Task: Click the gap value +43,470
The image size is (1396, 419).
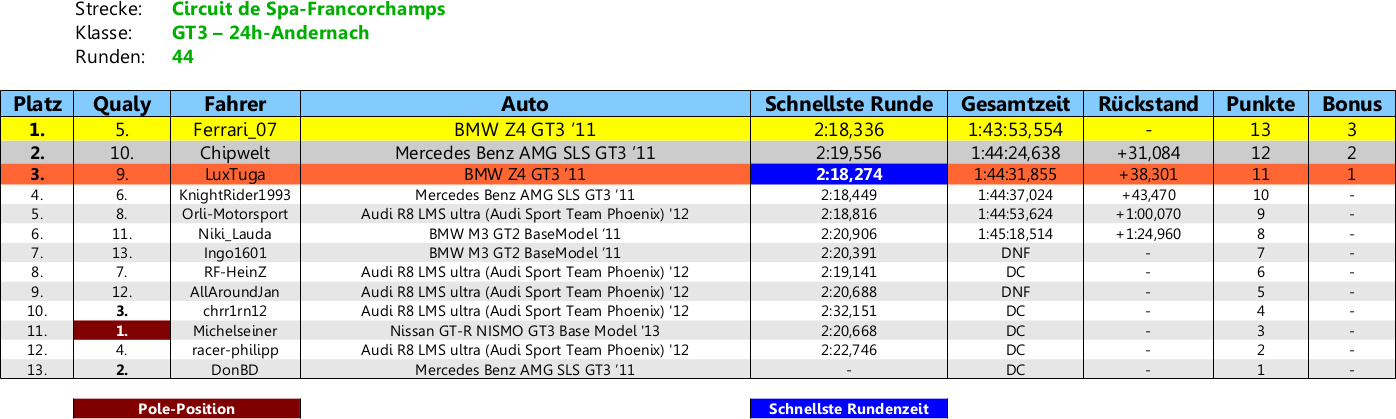Action: [x=1148, y=195]
